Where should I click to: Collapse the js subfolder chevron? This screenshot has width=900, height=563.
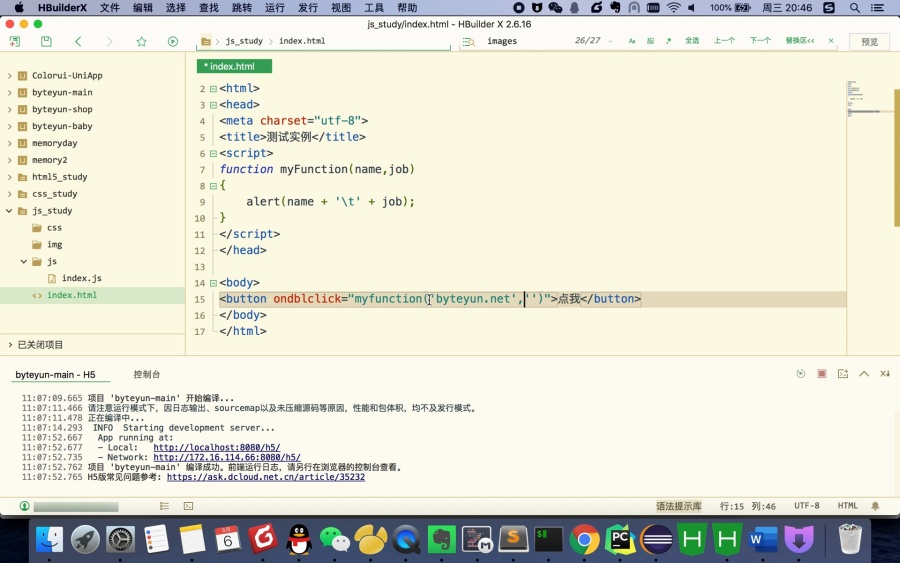[x=24, y=261]
